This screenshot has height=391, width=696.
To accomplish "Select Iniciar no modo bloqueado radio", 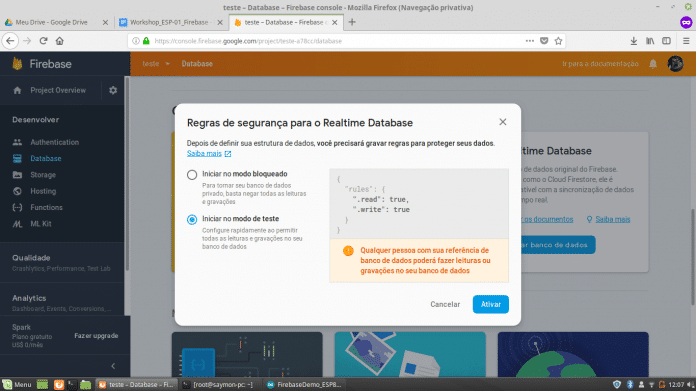I will 192,174.
